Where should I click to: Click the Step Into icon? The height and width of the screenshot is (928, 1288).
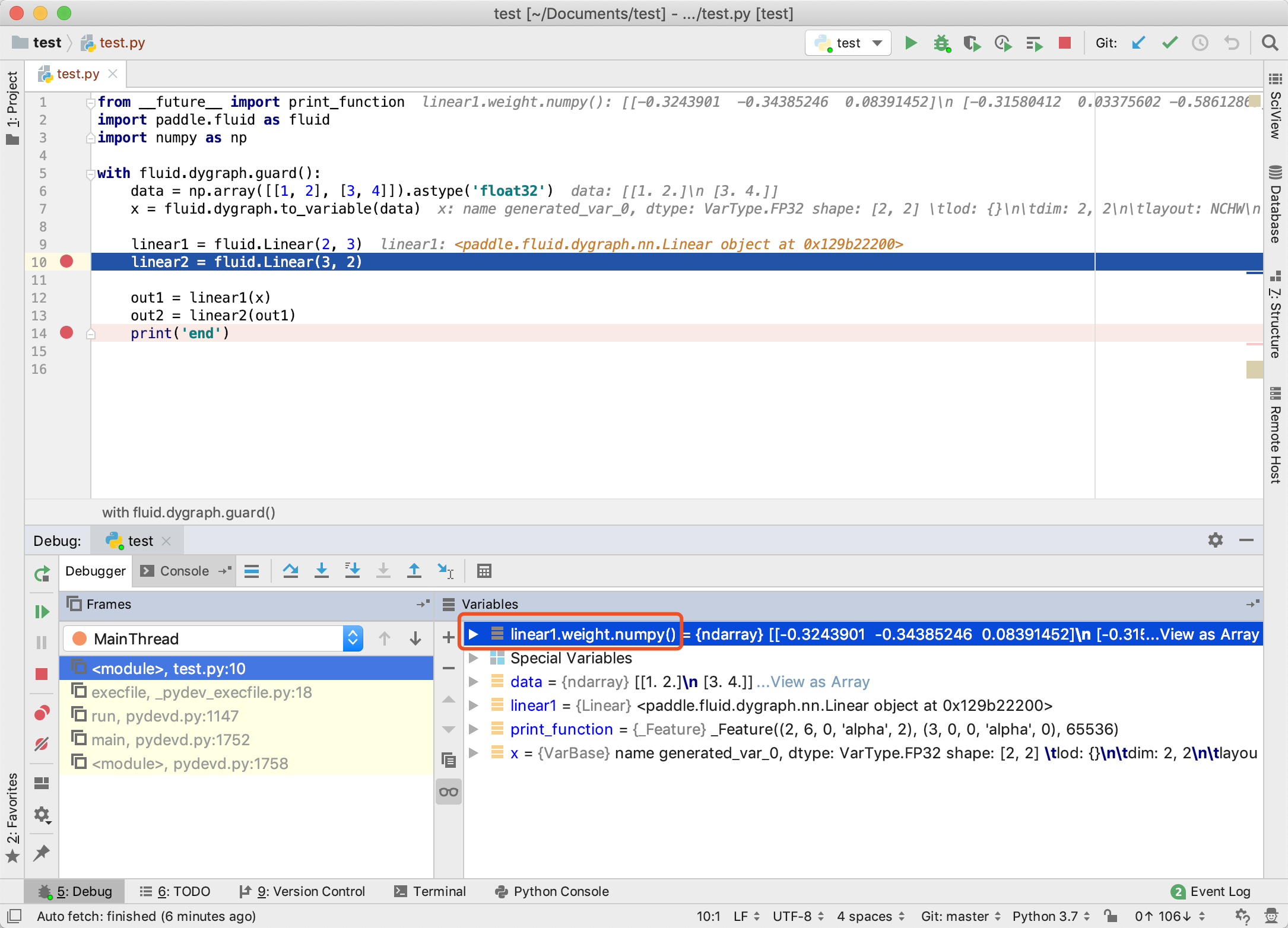(321, 571)
